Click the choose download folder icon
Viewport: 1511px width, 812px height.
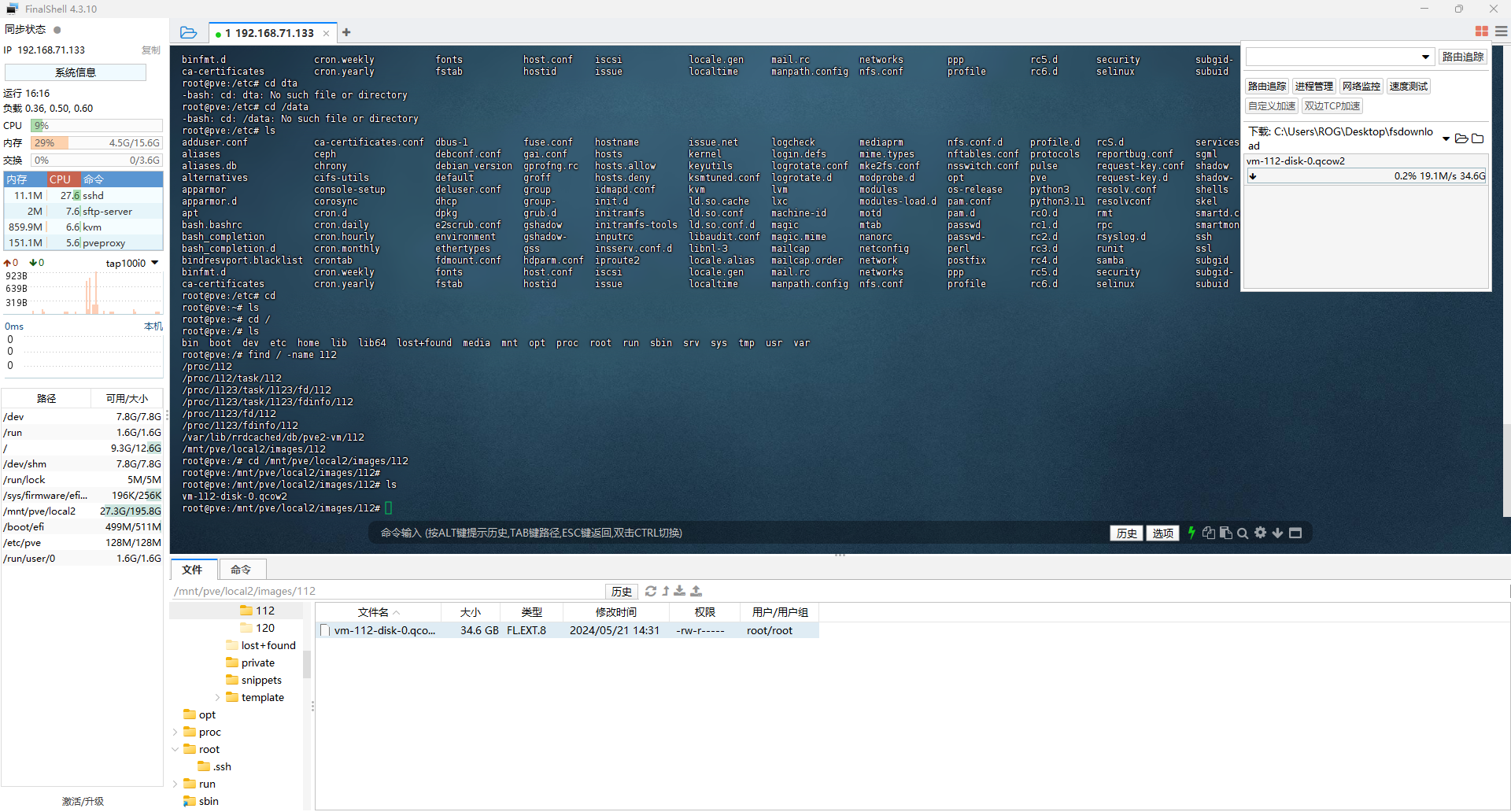click(1478, 138)
